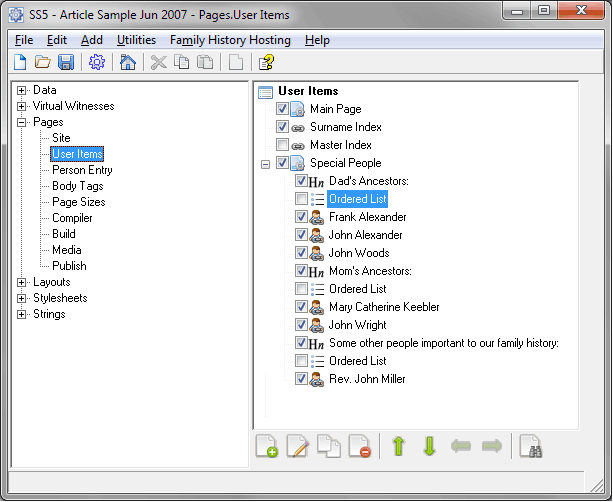Screen dimensions: 613x502
Task: Toggle the Frank Alexander checkbox
Action: 301,217
